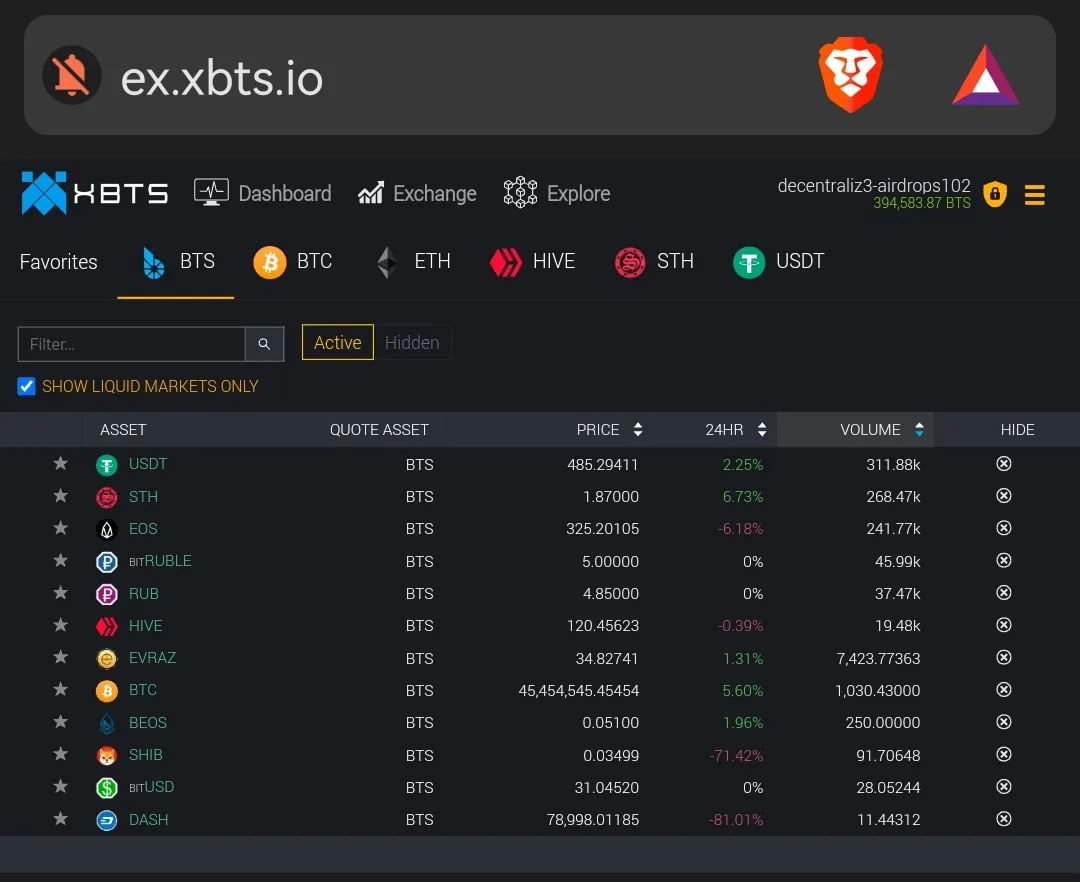Hide the STH market row
Image resolution: width=1080 pixels, height=882 pixels.
[x=1004, y=496]
